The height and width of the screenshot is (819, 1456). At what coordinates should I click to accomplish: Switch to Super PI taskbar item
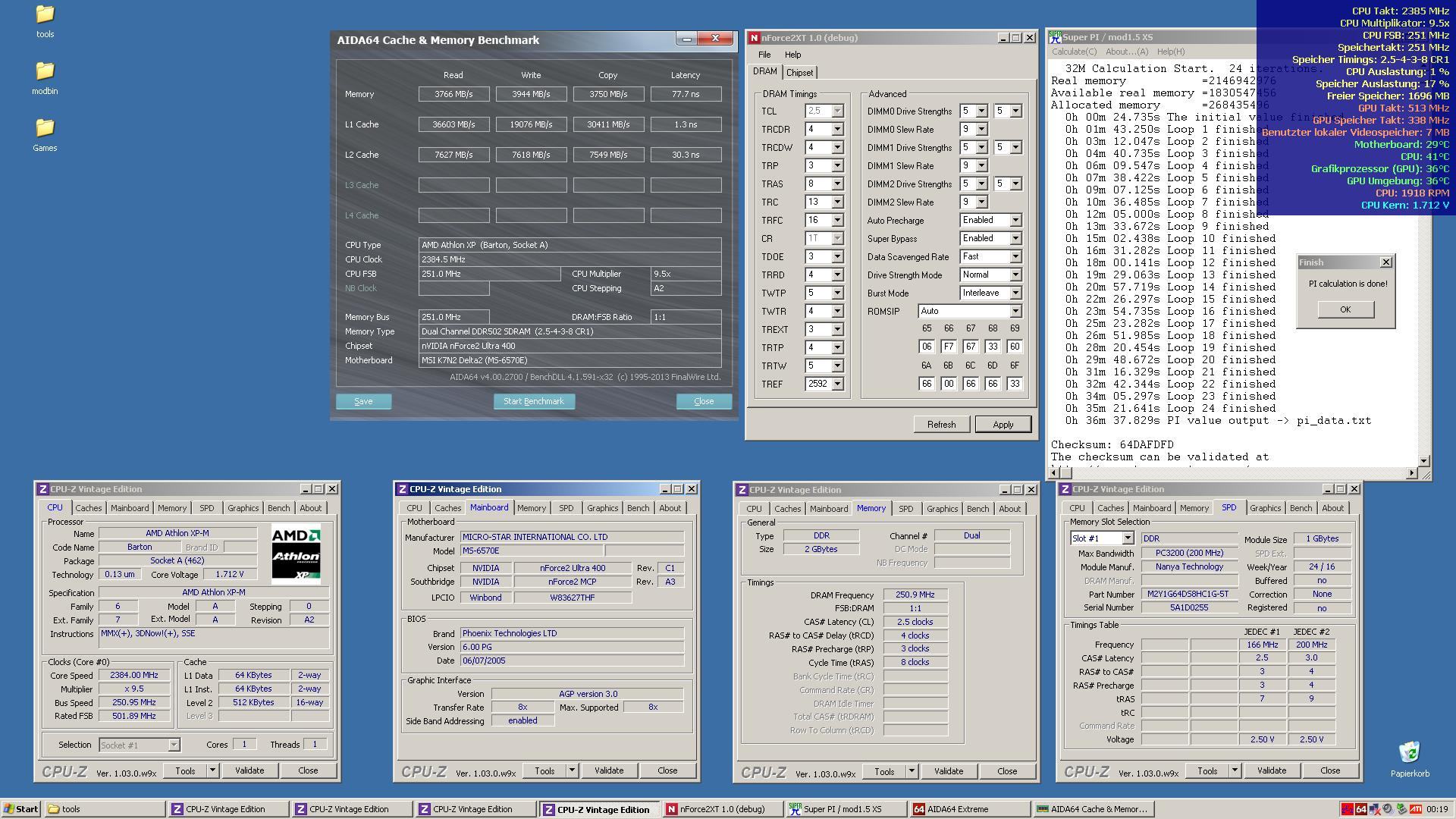point(846,809)
